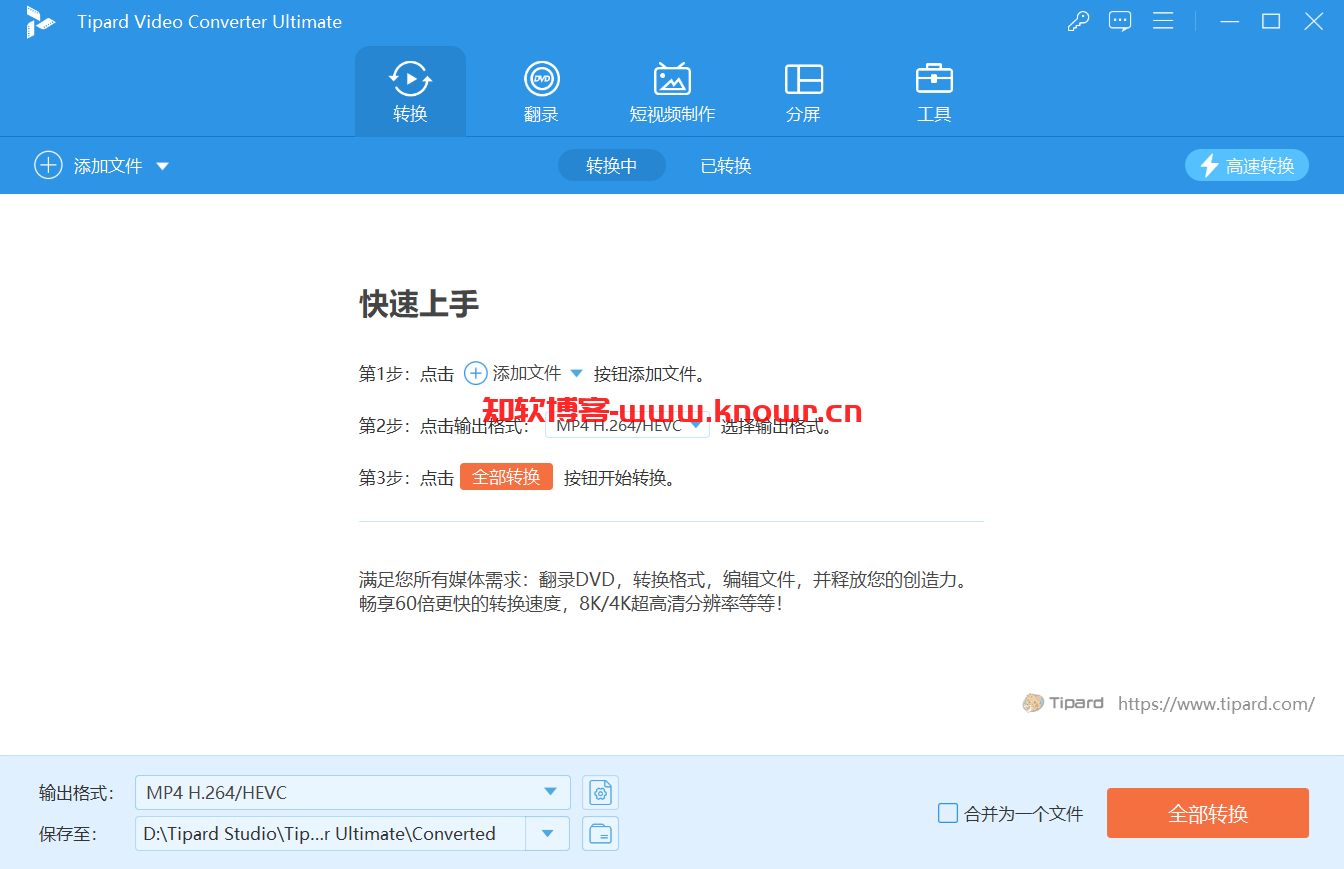Open the 转换 converter tab

410,91
